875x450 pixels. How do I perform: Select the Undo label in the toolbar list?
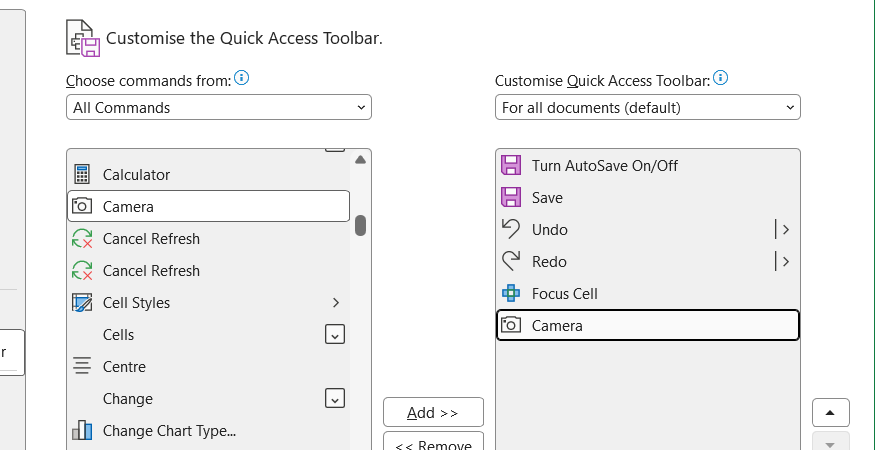click(550, 229)
